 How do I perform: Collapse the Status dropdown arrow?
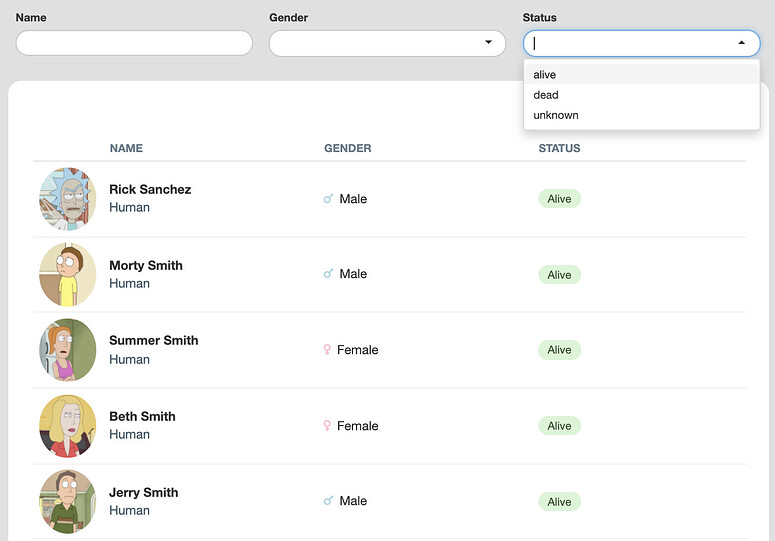tap(741, 43)
